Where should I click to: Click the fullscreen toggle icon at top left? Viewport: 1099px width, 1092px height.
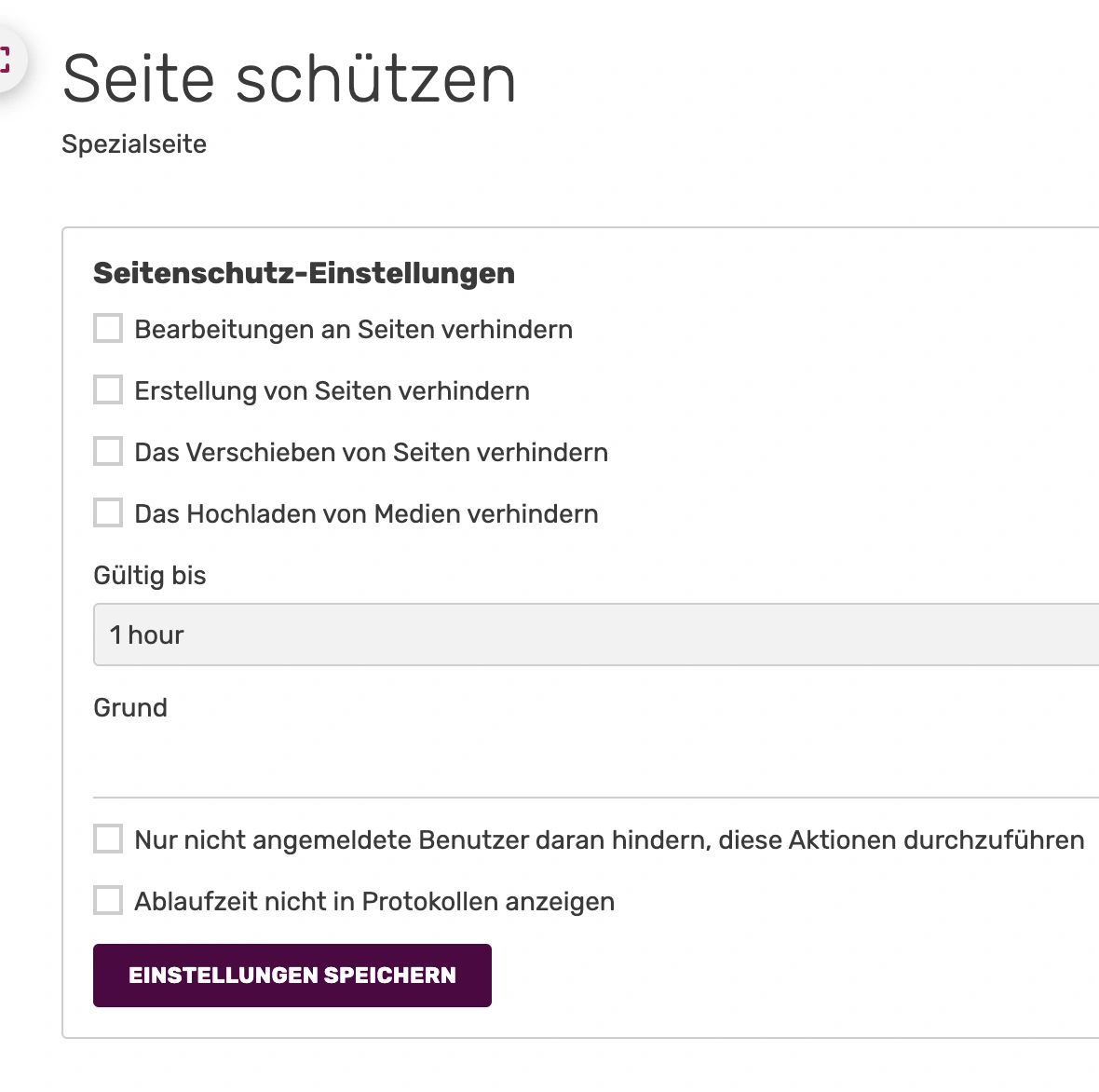click(x=6, y=60)
